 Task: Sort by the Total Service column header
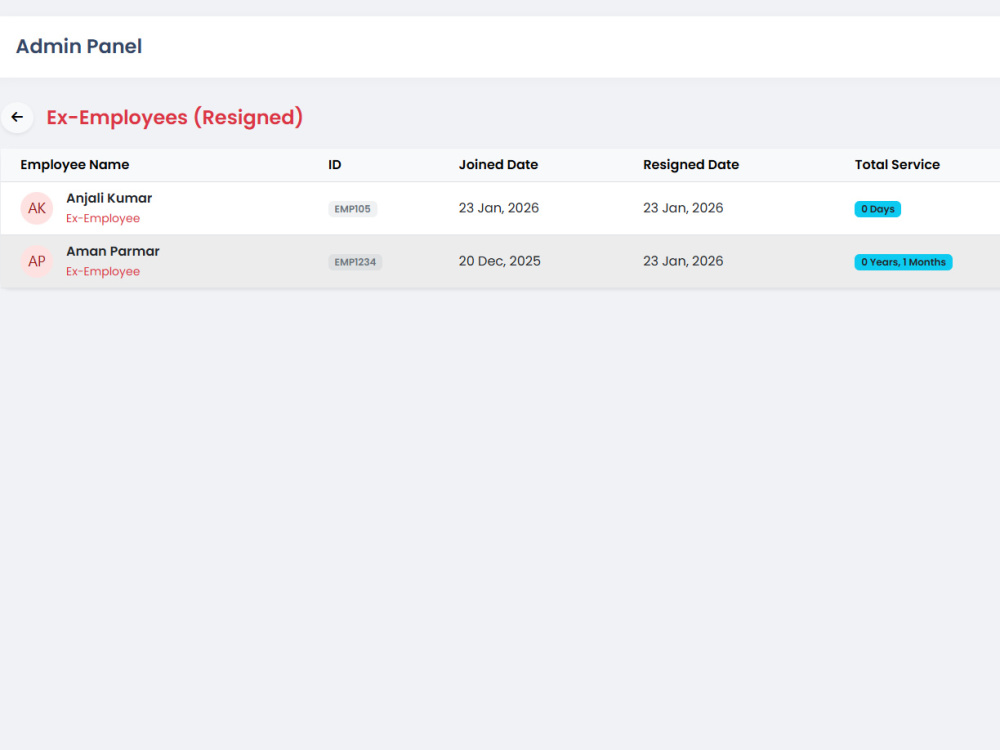(x=897, y=164)
